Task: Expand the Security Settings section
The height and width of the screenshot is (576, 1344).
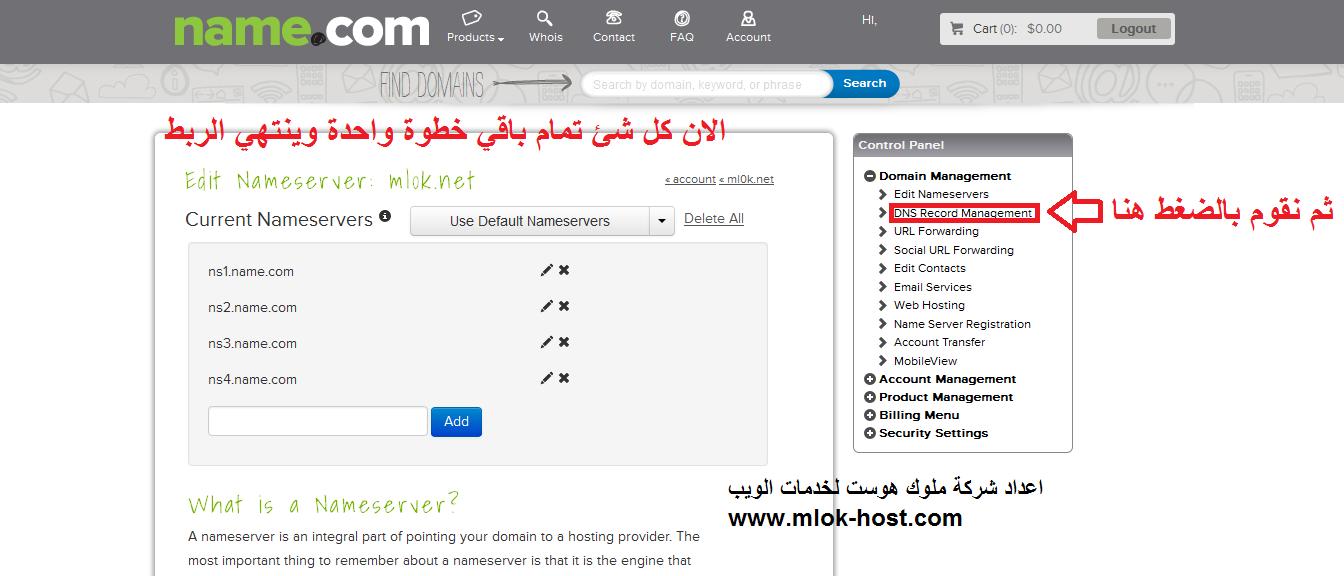Action: 870,433
